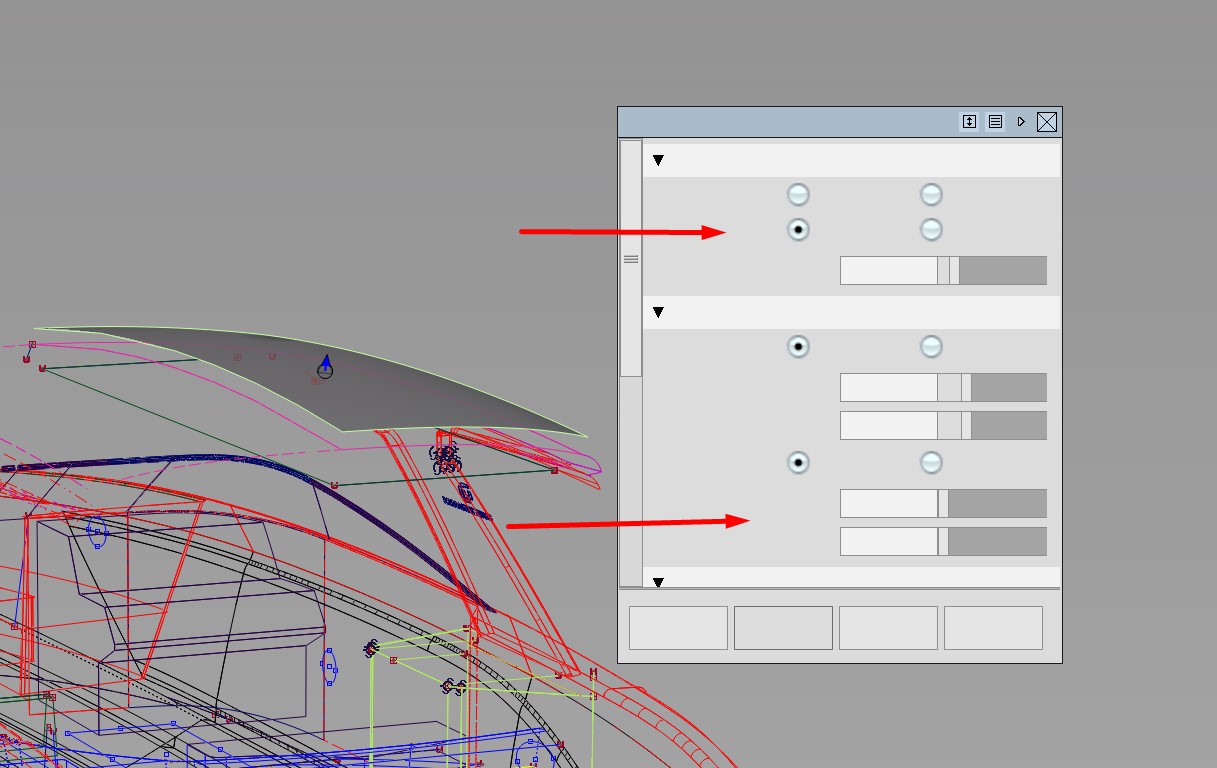Screen dimensions: 1217x768
Task: Focus the first value field in second section
Action: tap(889, 387)
